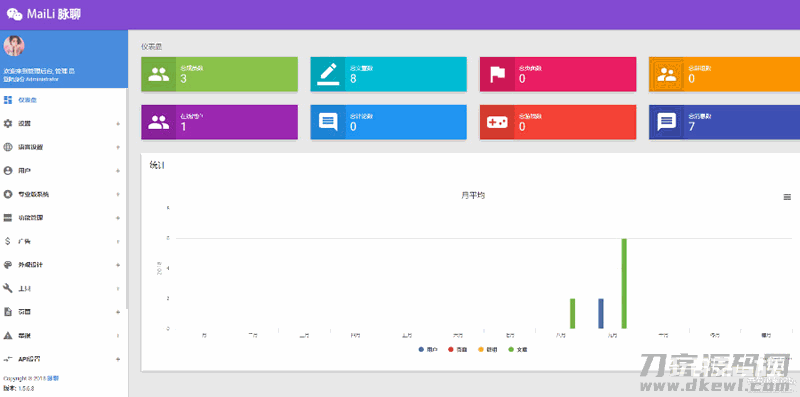Expand the plus beside the API settings item

tap(118, 359)
